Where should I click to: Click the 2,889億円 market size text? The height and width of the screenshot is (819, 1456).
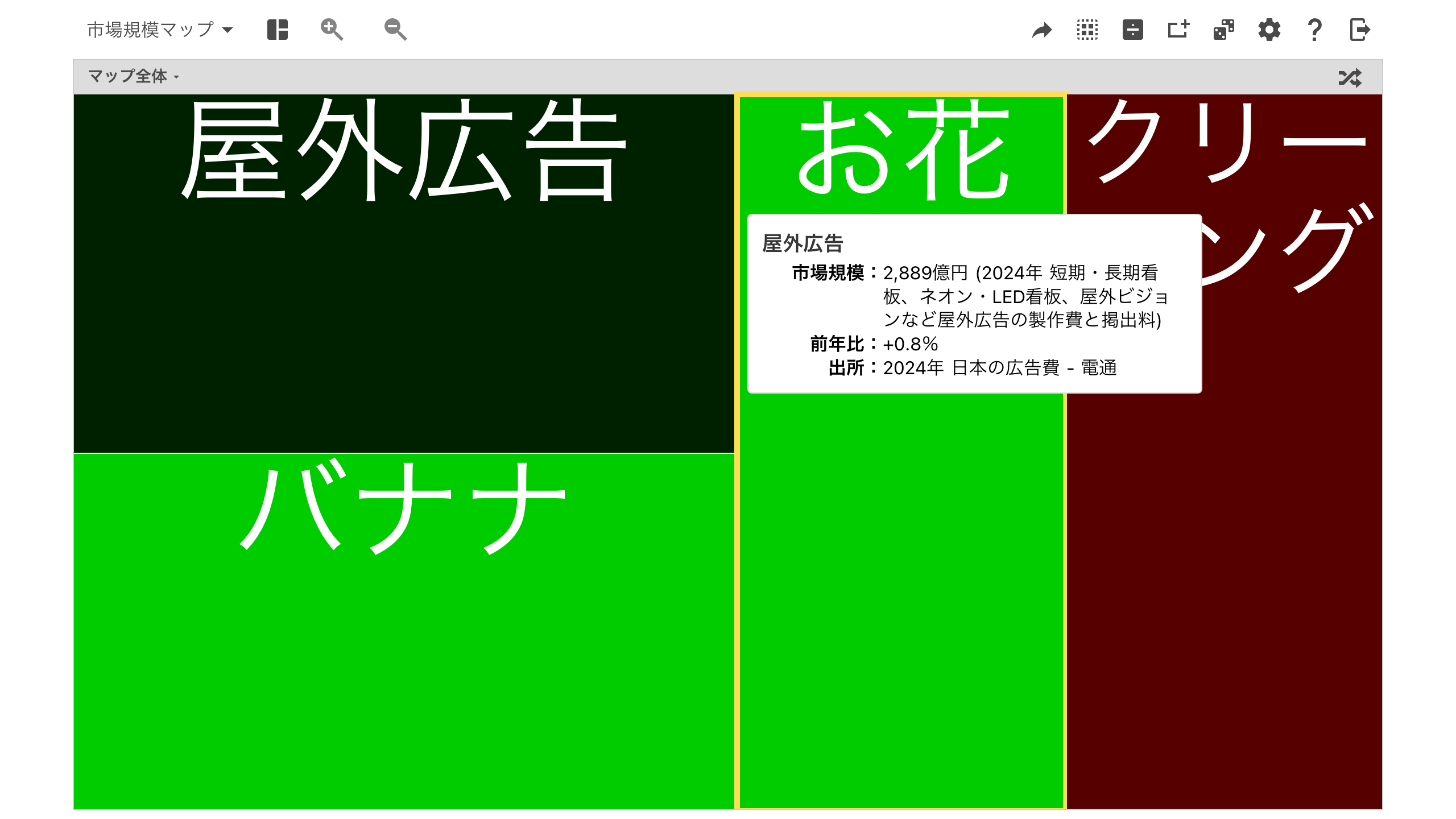[925, 273]
